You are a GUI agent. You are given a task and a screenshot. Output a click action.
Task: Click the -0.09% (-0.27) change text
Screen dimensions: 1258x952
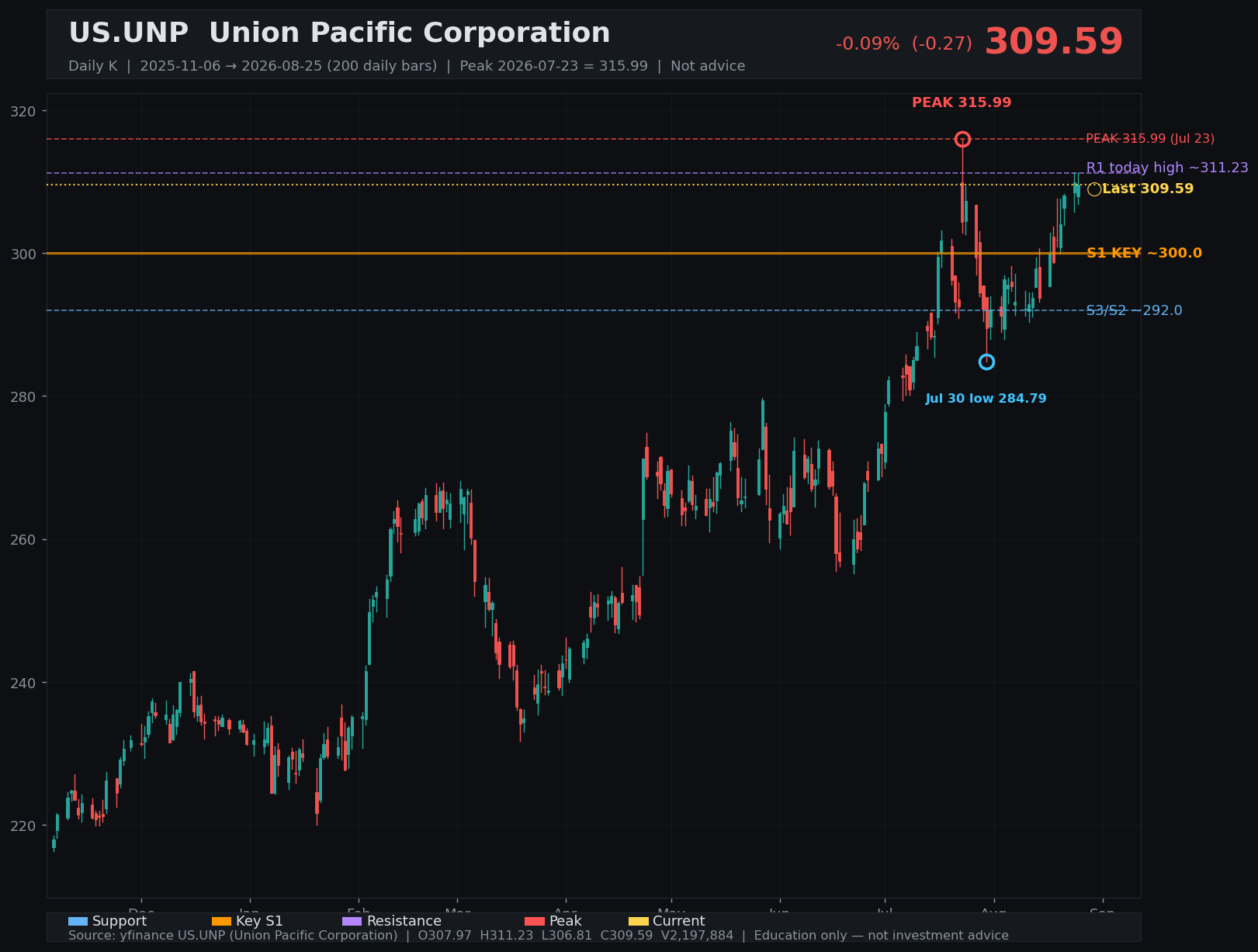[x=903, y=44]
